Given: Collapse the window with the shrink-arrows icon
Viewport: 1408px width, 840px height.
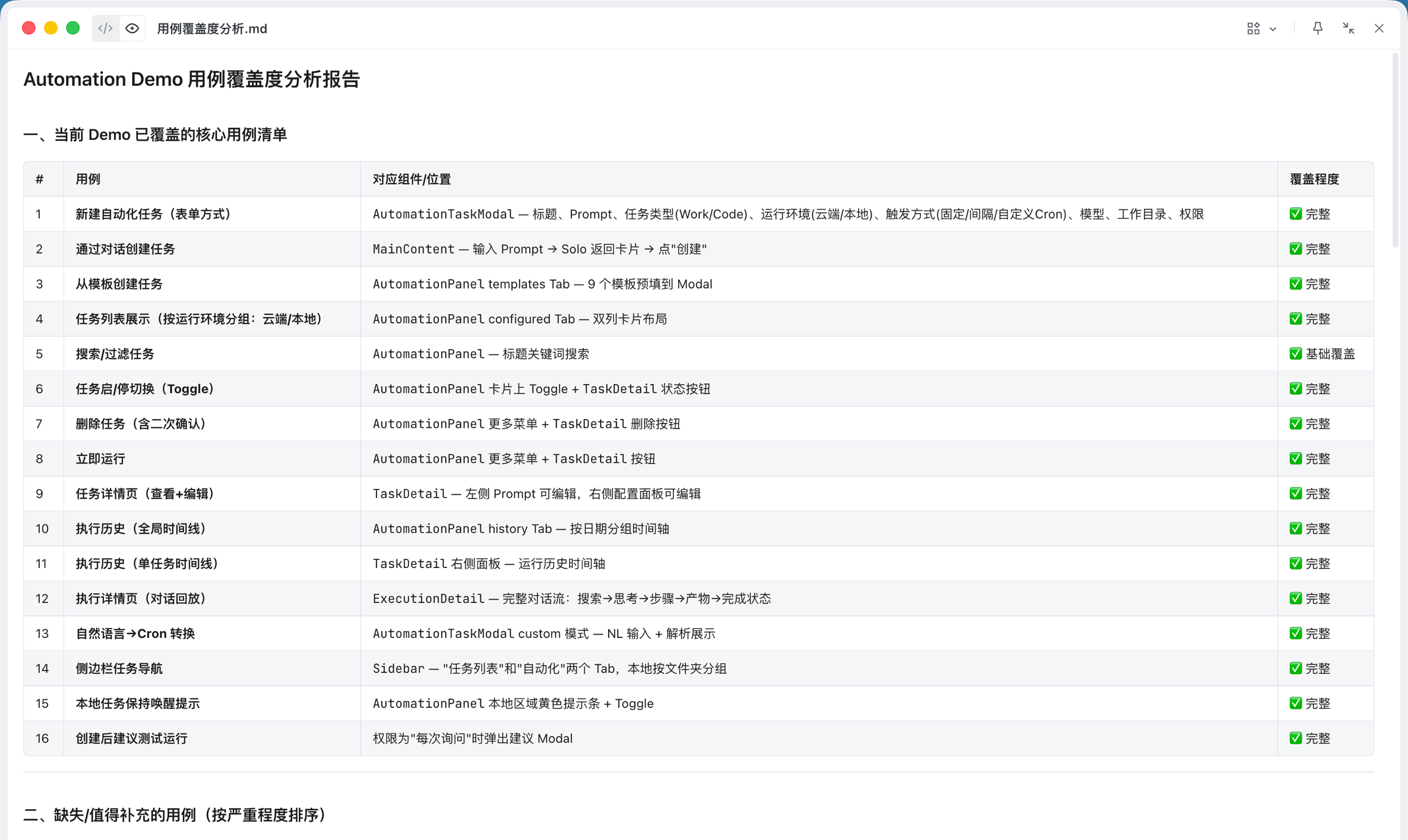Looking at the screenshot, I should [x=1348, y=28].
